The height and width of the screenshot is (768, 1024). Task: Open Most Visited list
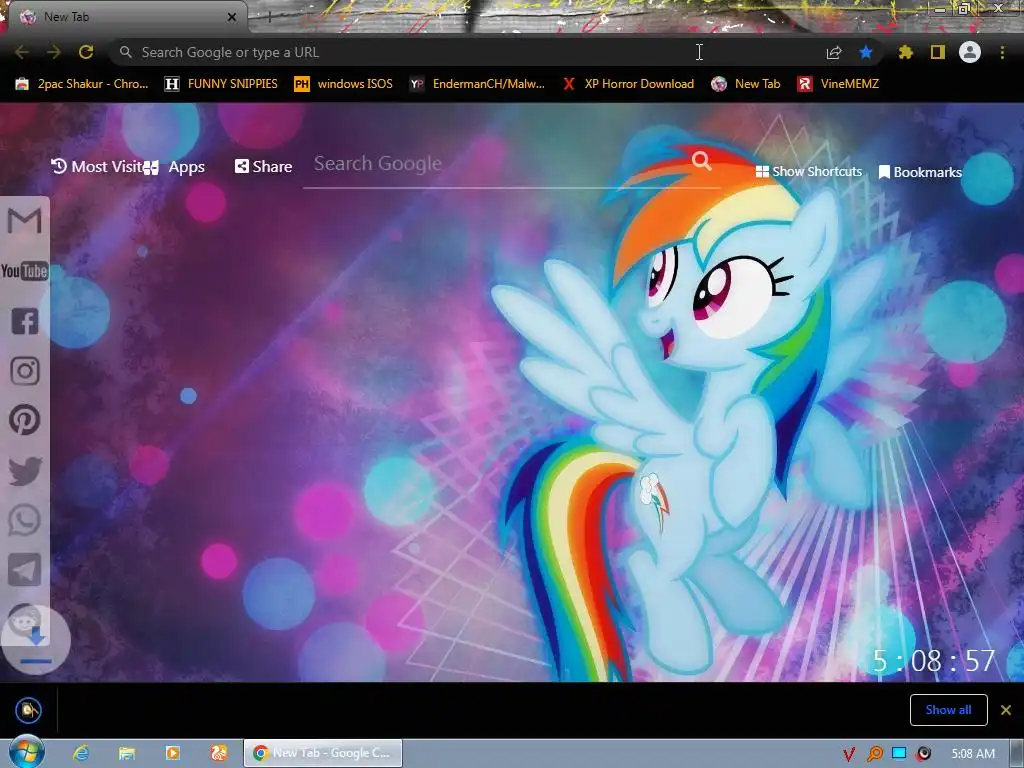pyautogui.click(x=97, y=167)
